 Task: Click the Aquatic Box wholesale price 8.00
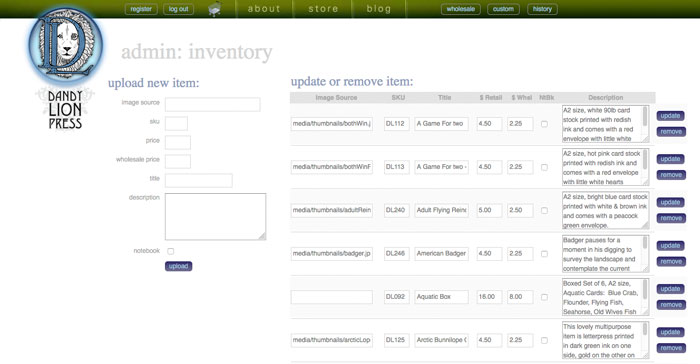coord(520,297)
